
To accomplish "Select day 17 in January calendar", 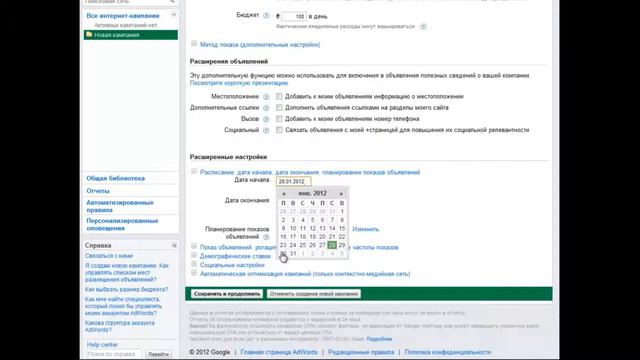I will click(x=293, y=237).
